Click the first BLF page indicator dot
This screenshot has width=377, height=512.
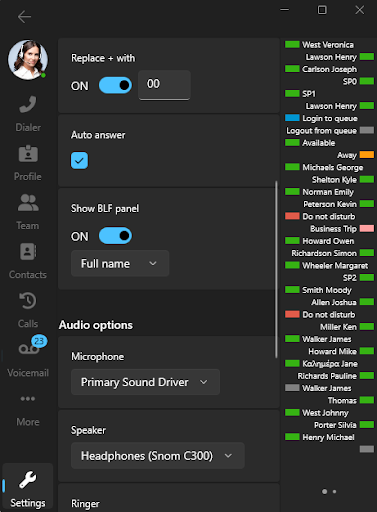[324, 491]
